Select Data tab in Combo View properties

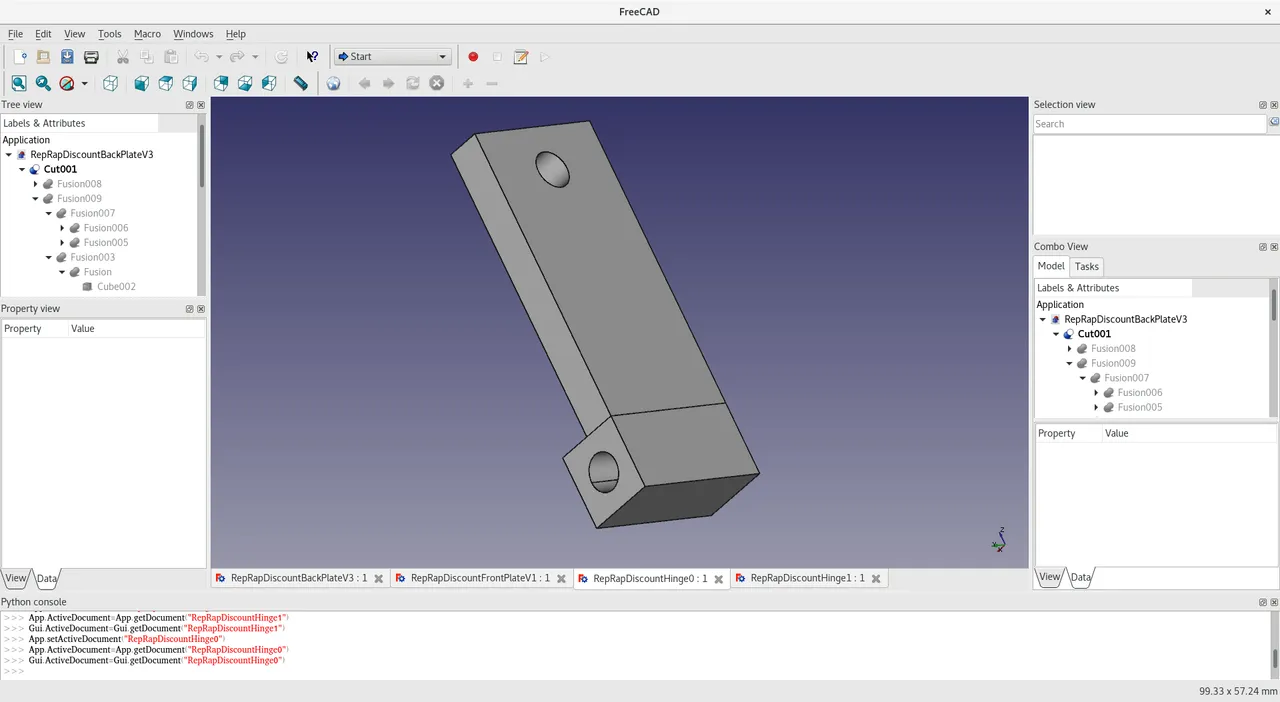(1081, 577)
